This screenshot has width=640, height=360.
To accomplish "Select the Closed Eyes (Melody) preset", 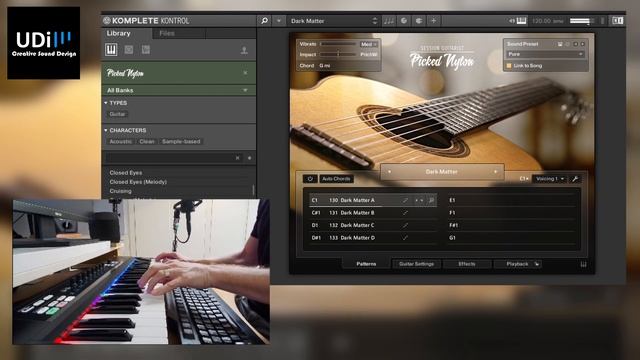I will (x=138, y=182).
